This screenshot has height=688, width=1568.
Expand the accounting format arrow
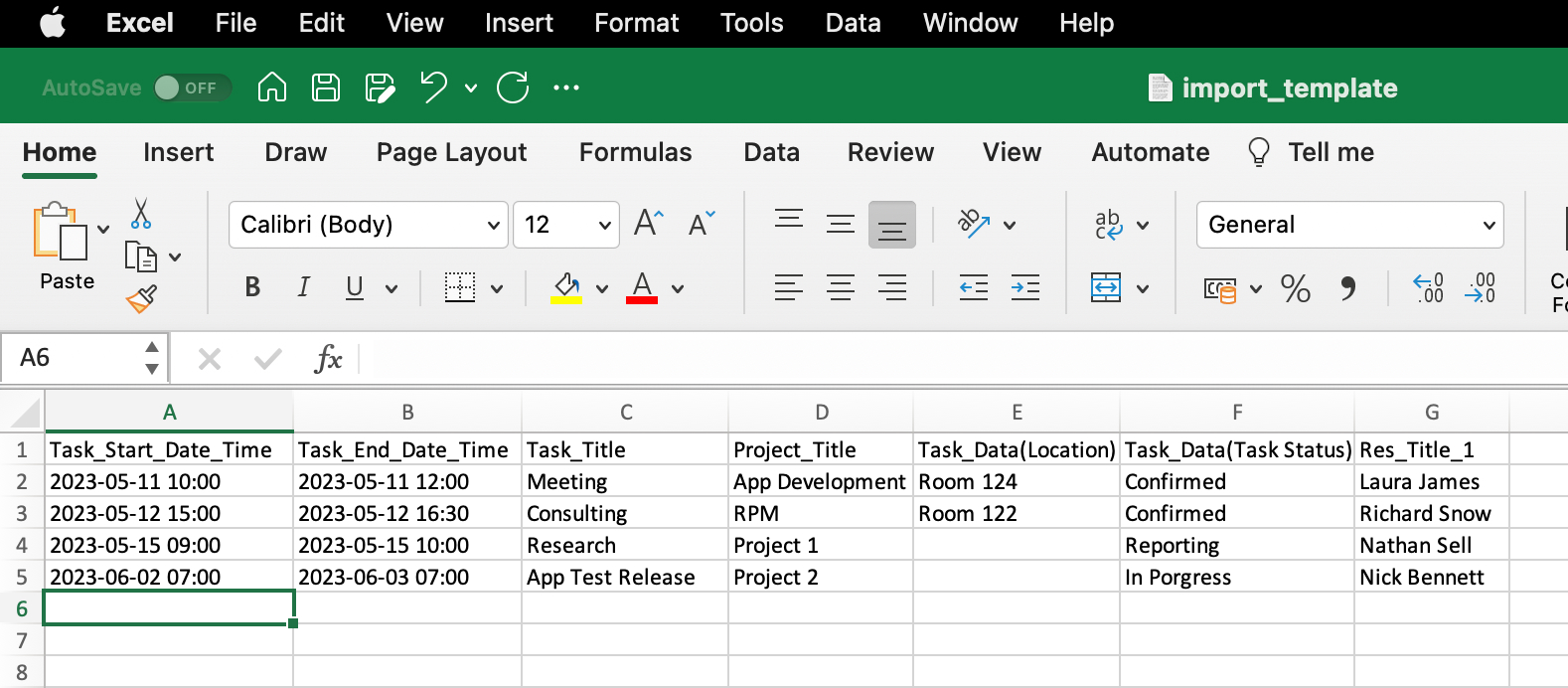pos(1256,289)
